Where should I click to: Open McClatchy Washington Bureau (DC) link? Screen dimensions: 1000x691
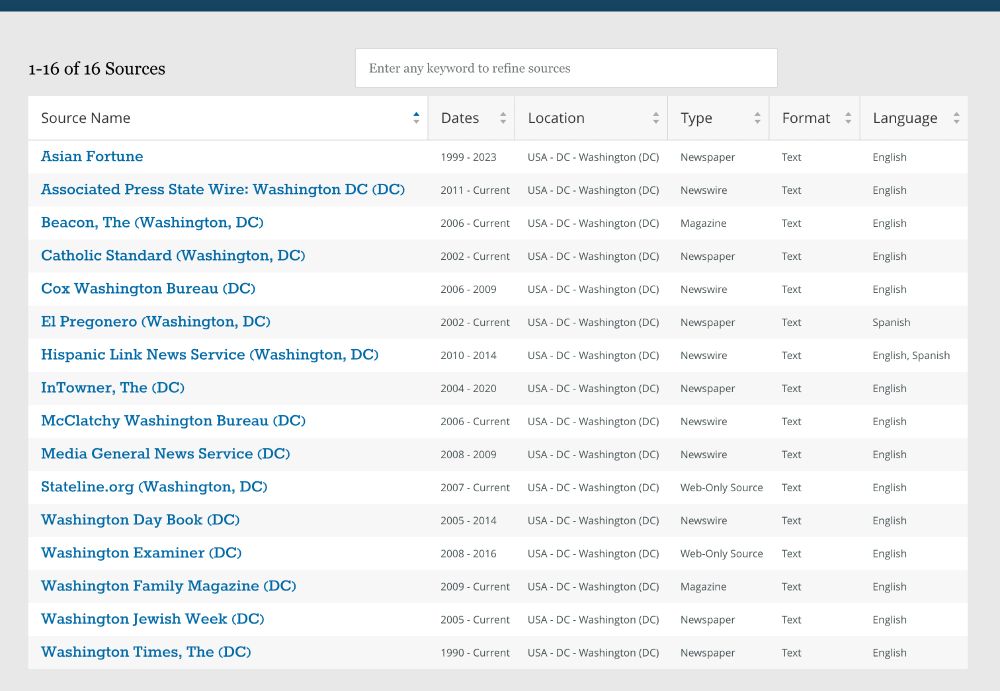173,421
